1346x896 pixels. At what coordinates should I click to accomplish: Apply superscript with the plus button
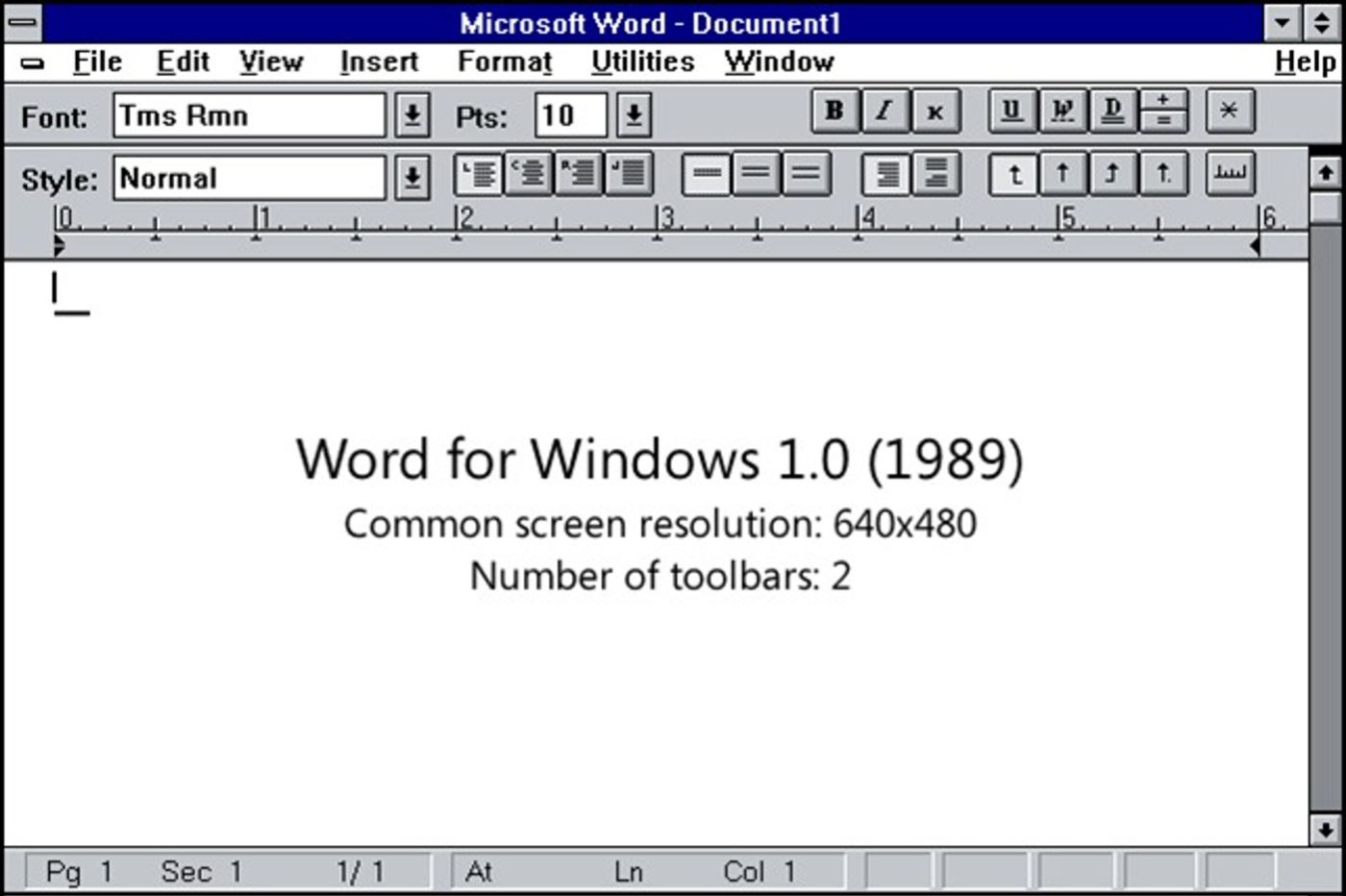[1163, 100]
